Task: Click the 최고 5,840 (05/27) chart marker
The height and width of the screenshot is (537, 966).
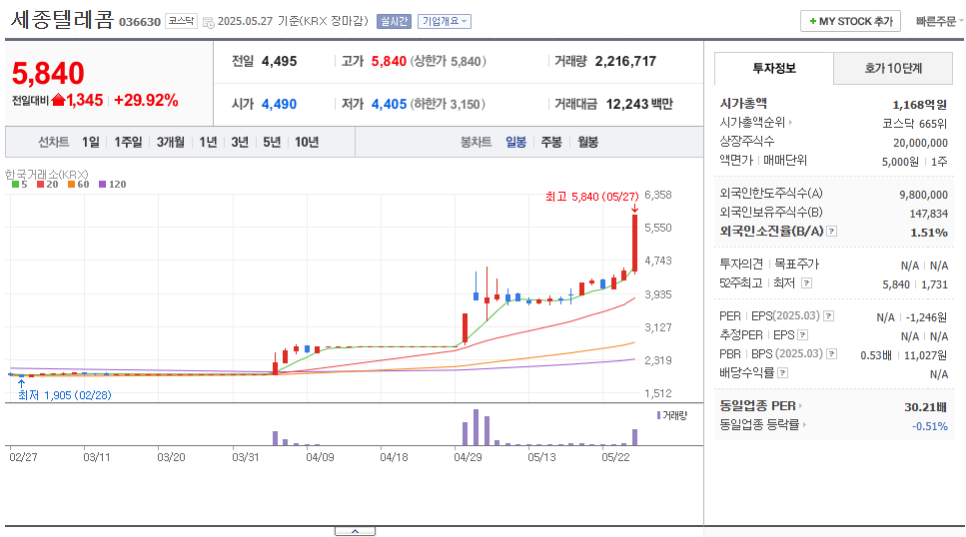Action: 592,196
